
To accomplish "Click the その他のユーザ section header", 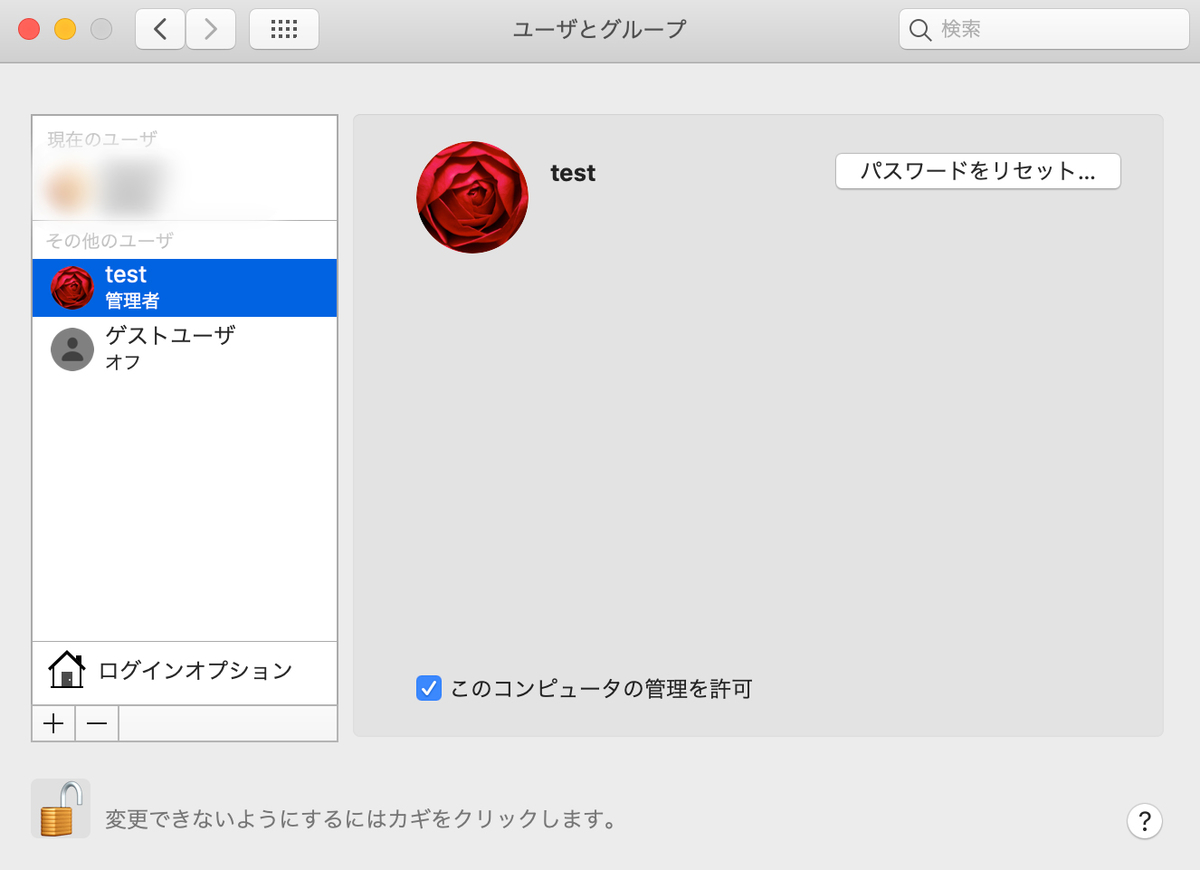I will pyautogui.click(x=110, y=241).
